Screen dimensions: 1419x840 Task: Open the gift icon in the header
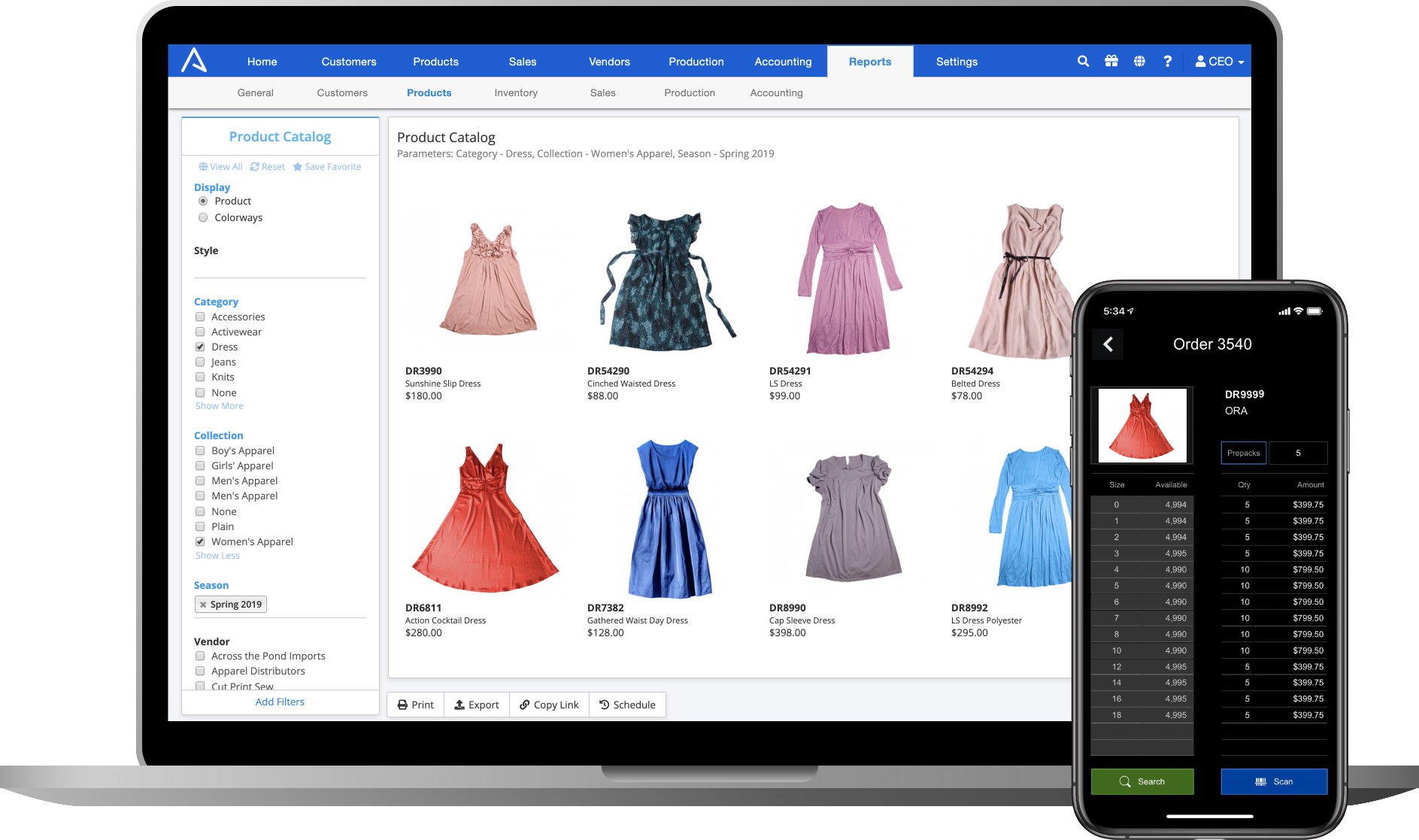coord(1111,62)
